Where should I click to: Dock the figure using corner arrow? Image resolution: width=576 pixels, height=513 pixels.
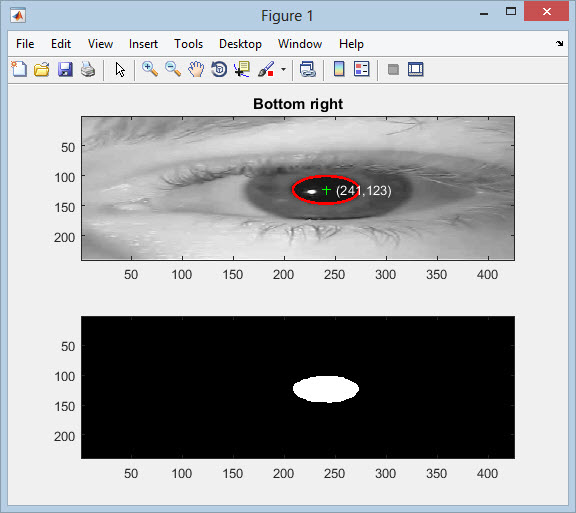point(559,43)
